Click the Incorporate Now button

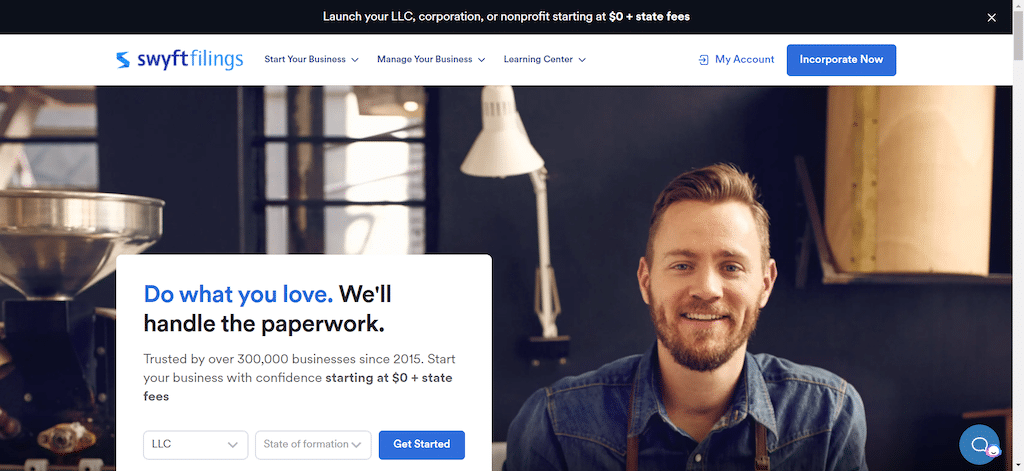coord(841,60)
